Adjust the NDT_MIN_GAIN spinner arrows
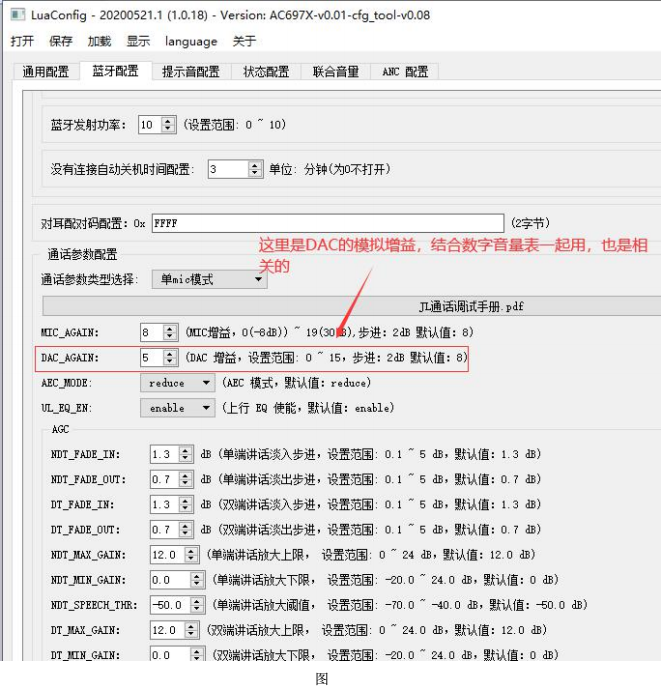 tap(197, 580)
